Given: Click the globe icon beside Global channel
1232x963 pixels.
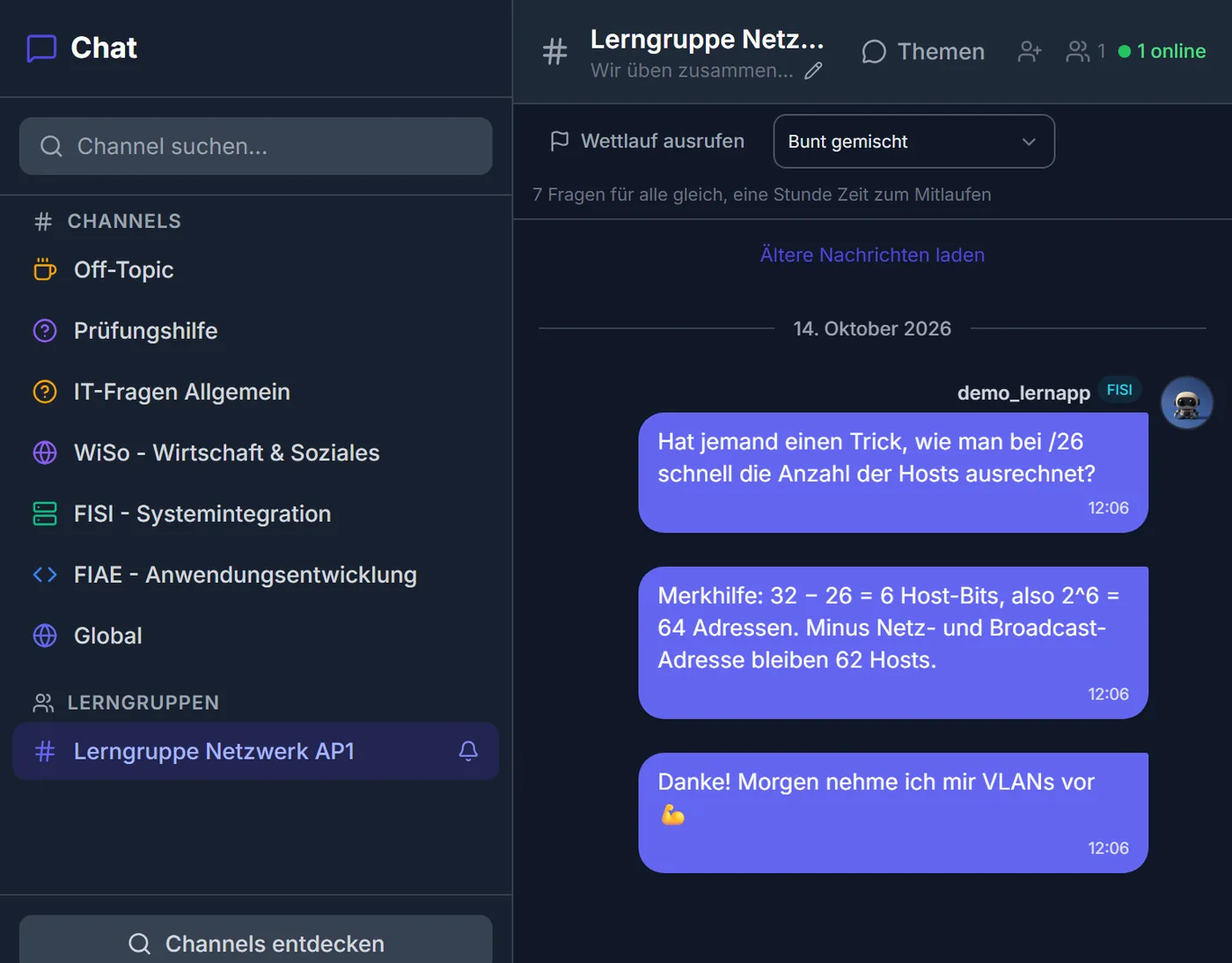Looking at the screenshot, I should point(45,636).
